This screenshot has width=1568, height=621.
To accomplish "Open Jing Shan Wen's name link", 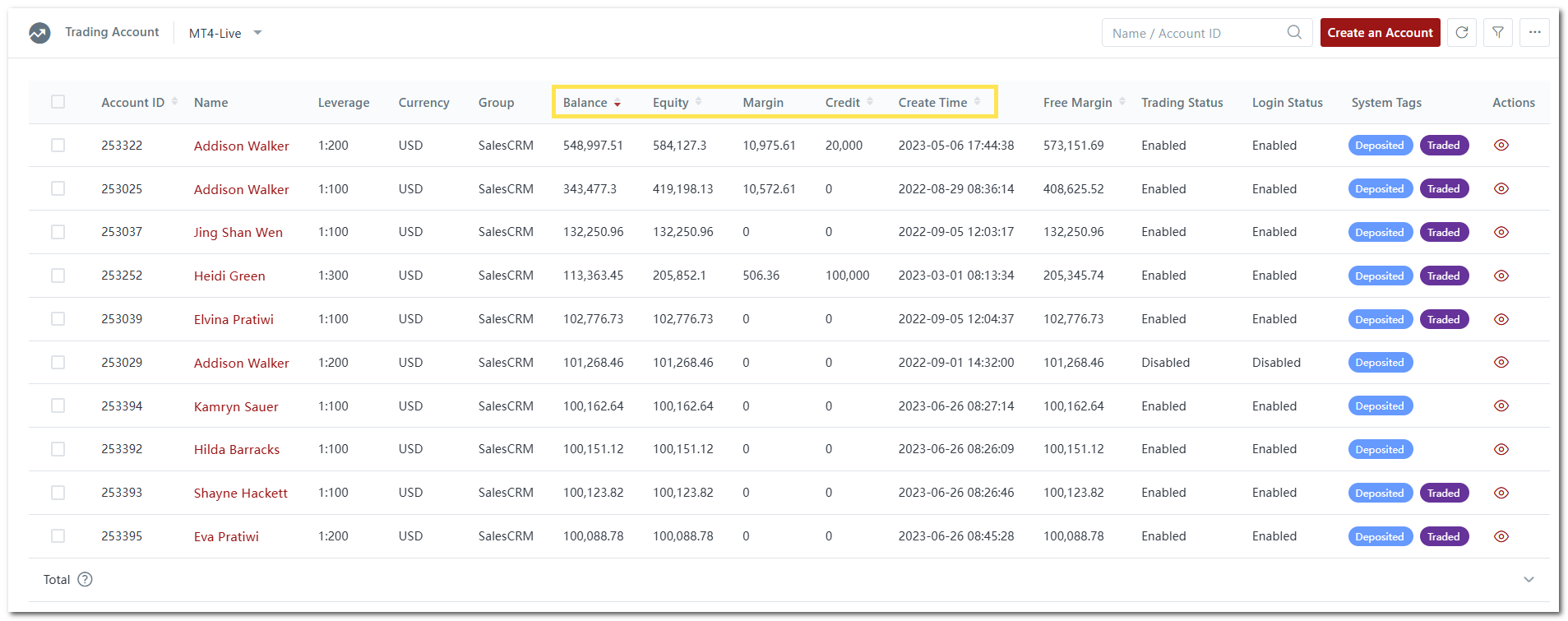I will 238,233.
